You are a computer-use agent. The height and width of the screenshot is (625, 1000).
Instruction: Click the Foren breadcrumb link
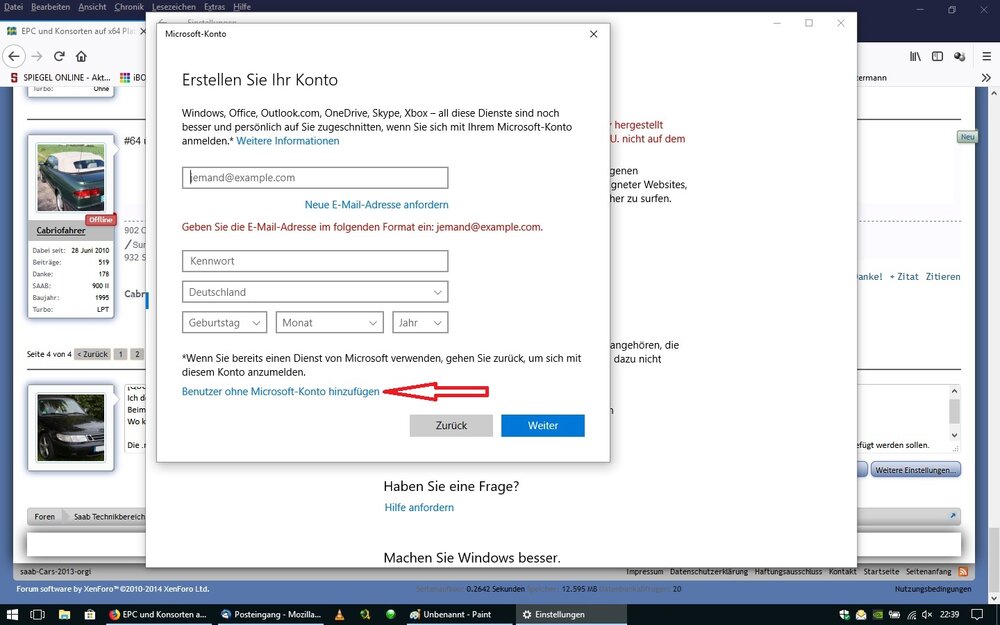point(45,517)
